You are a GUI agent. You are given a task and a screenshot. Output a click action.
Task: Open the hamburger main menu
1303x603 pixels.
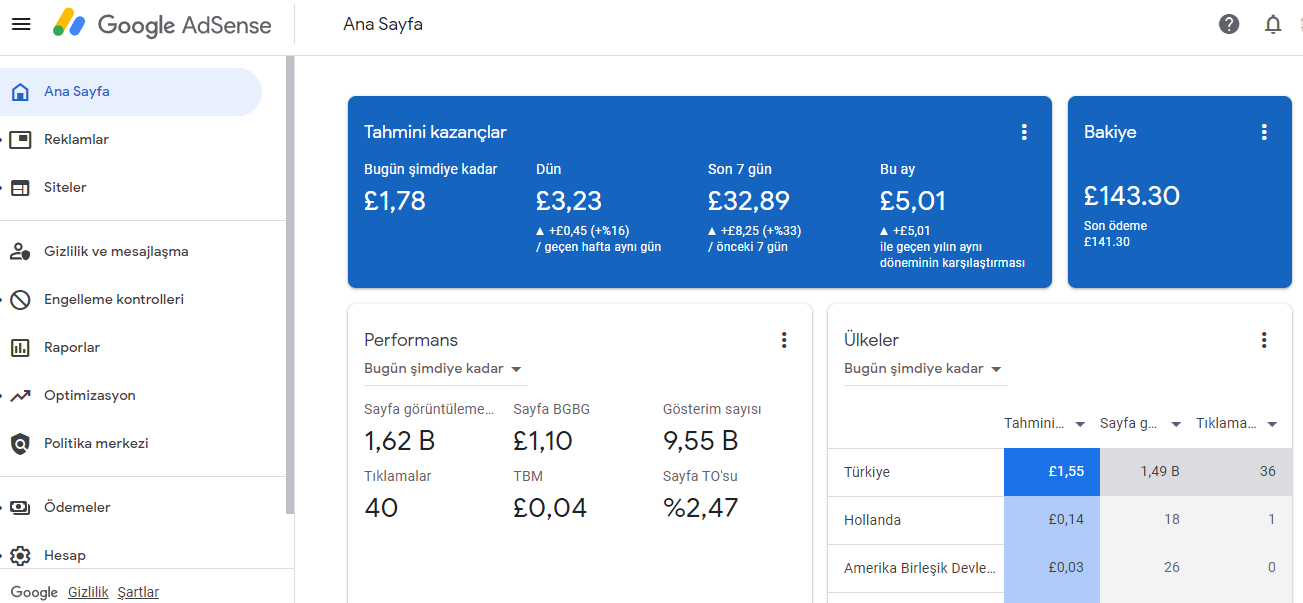[21, 24]
